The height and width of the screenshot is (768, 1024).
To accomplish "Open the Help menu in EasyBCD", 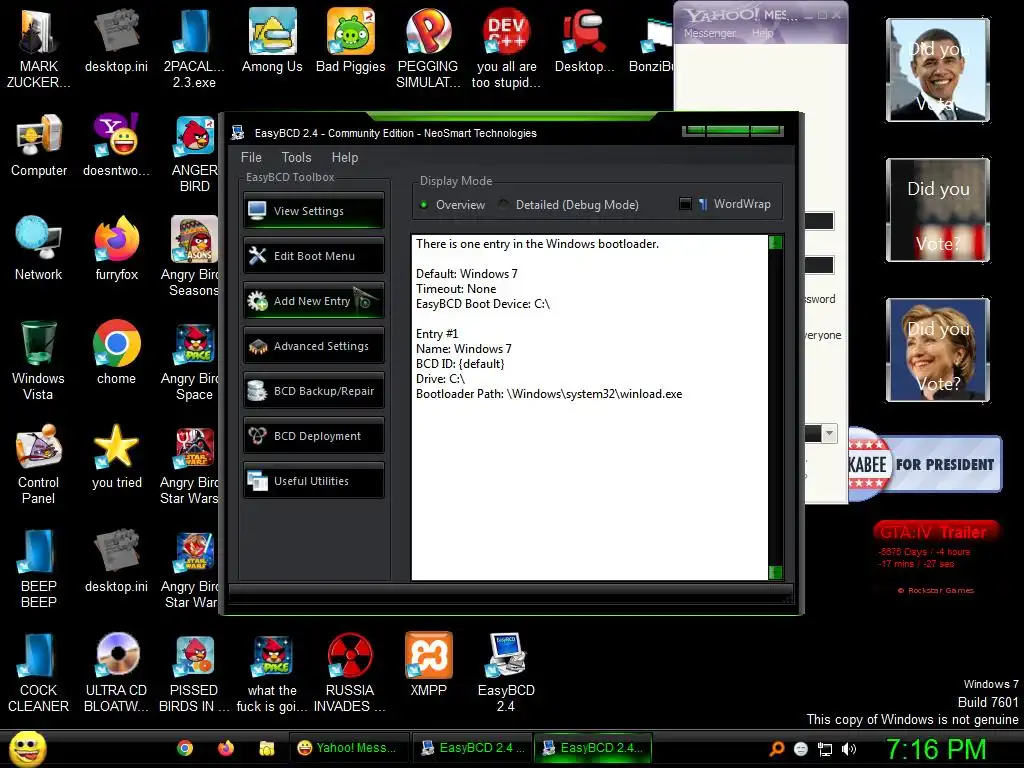I will (x=345, y=157).
